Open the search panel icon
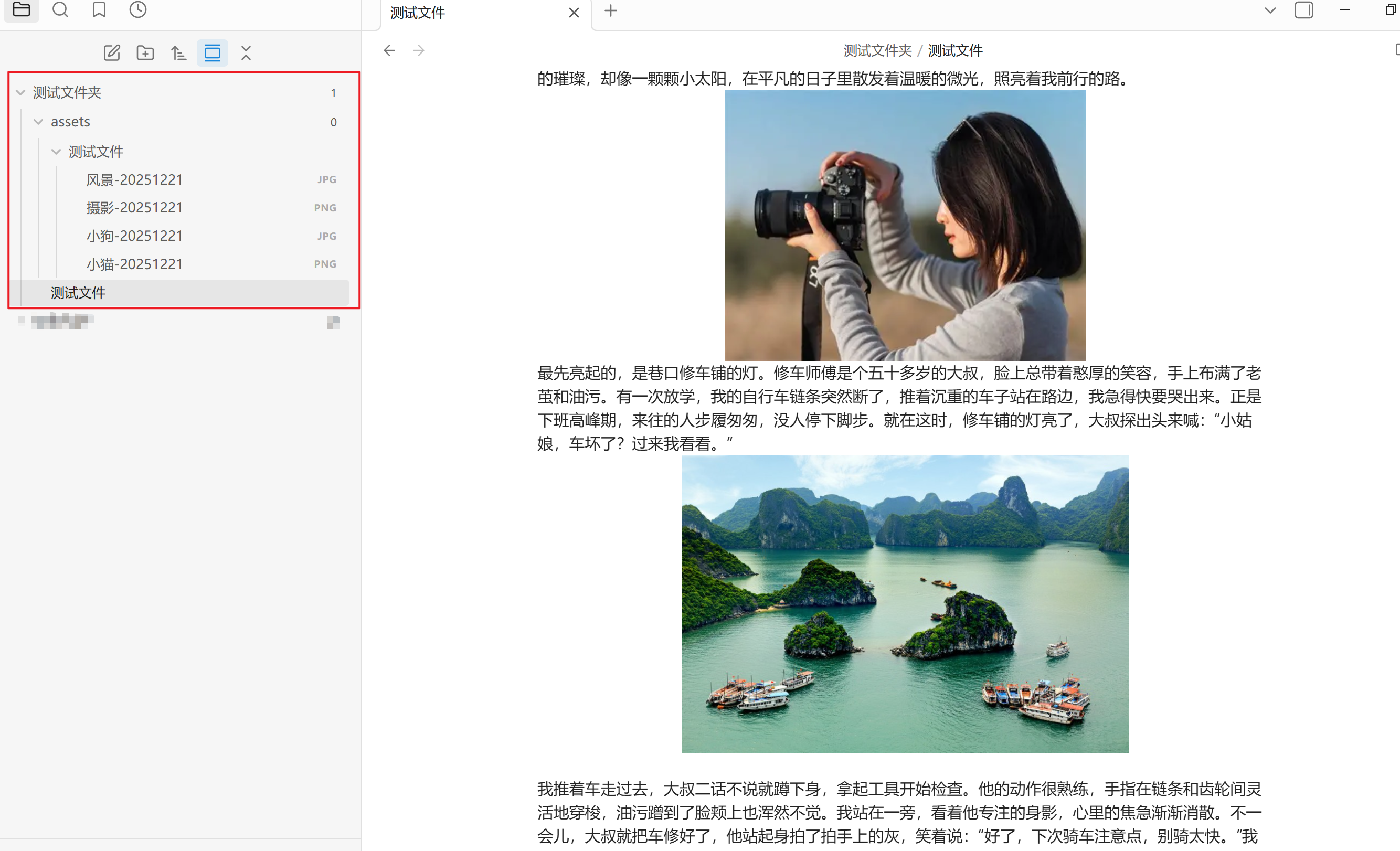1400x851 pixels. [x=60, y=9]
